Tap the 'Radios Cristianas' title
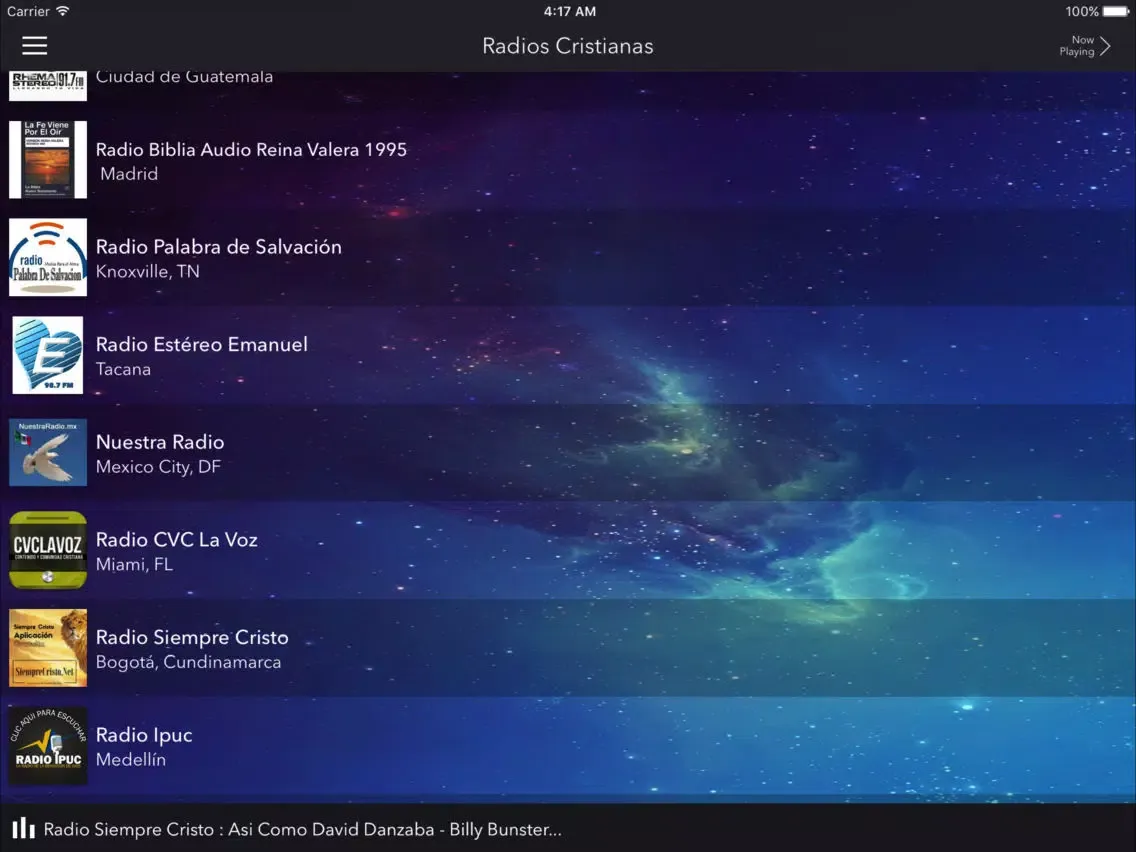 pyautogui.click(x=568, y=46)
